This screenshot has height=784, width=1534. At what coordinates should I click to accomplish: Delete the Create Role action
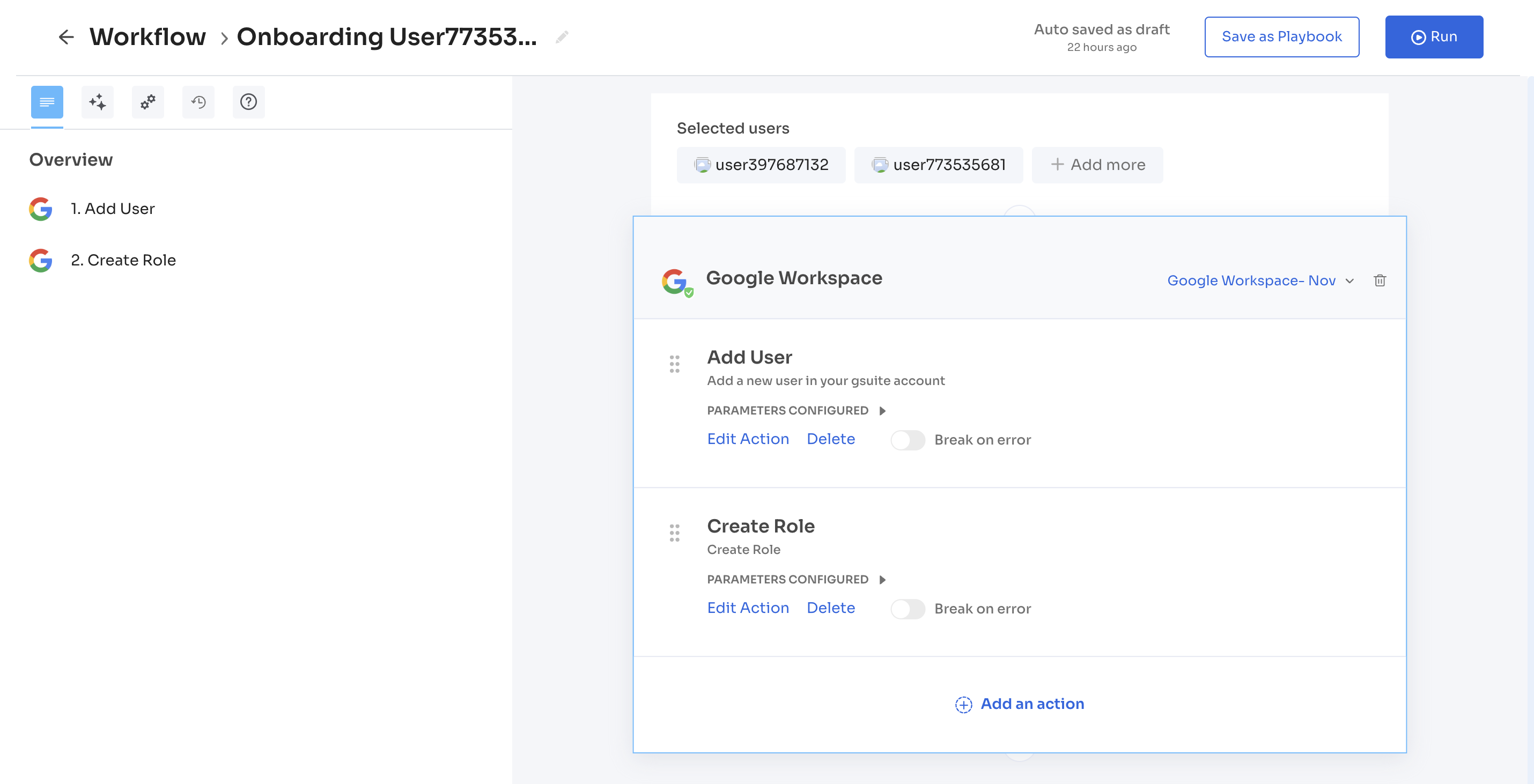(x=831, y=608)
